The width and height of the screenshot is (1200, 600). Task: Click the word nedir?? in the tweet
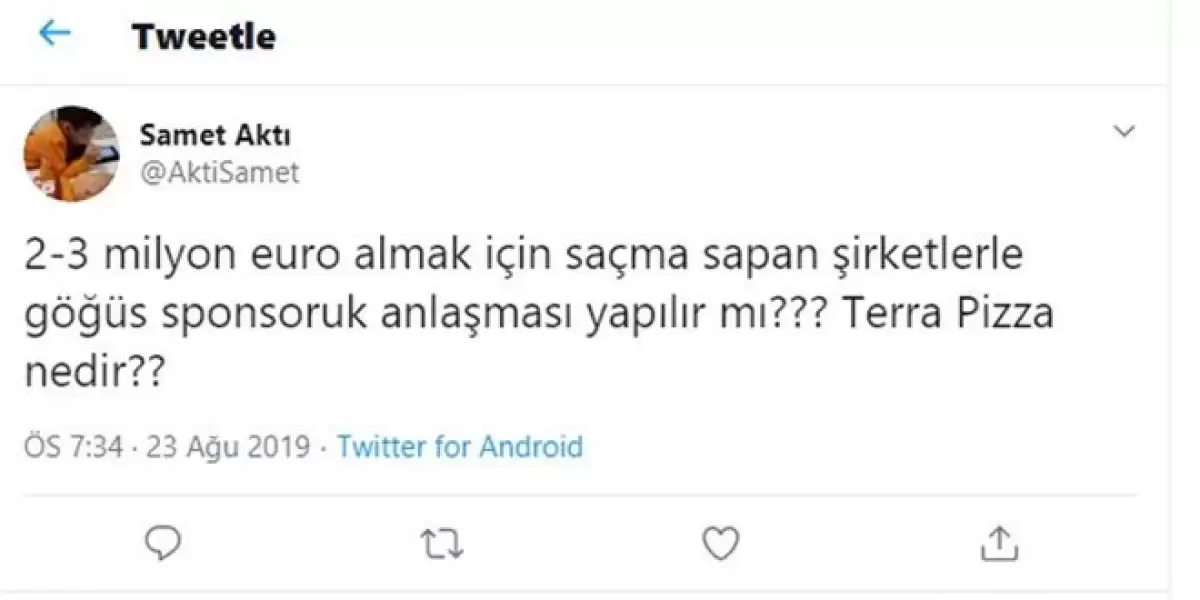93,375
